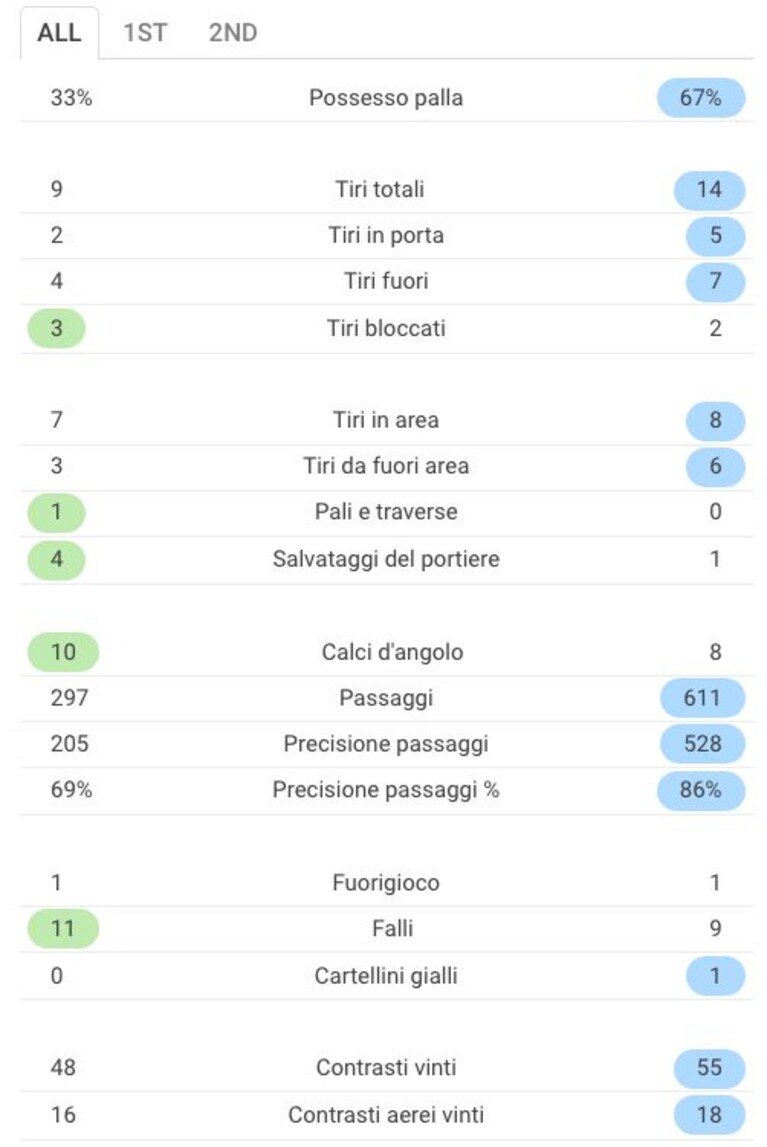Click the green 4 Salvataggi del portiere badge

[x=56, y=560]
